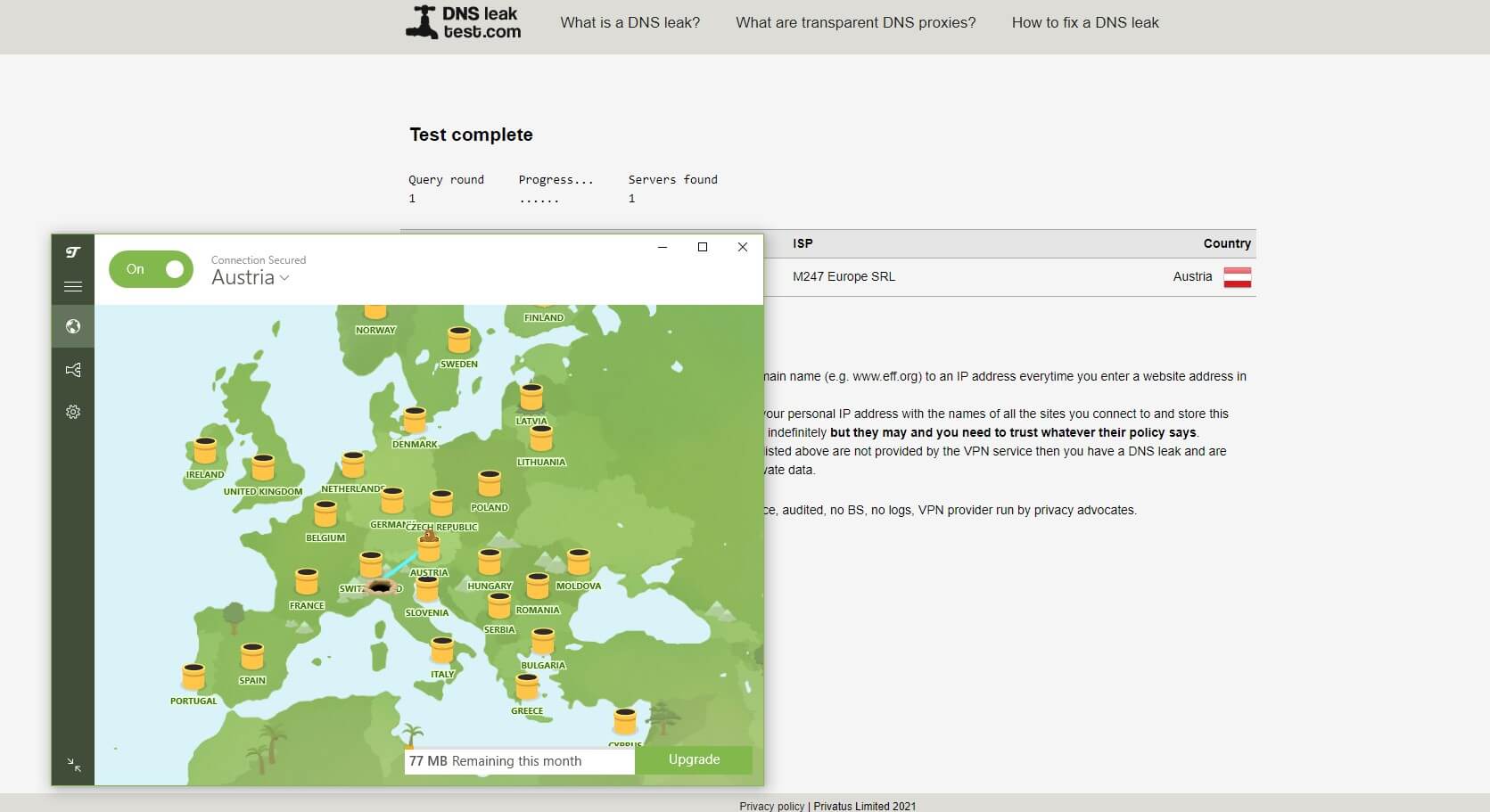Viewport: 1490px width, 812px height.
Task: Open 'What are transparent DNS proxies?' page
Action: 856,22
